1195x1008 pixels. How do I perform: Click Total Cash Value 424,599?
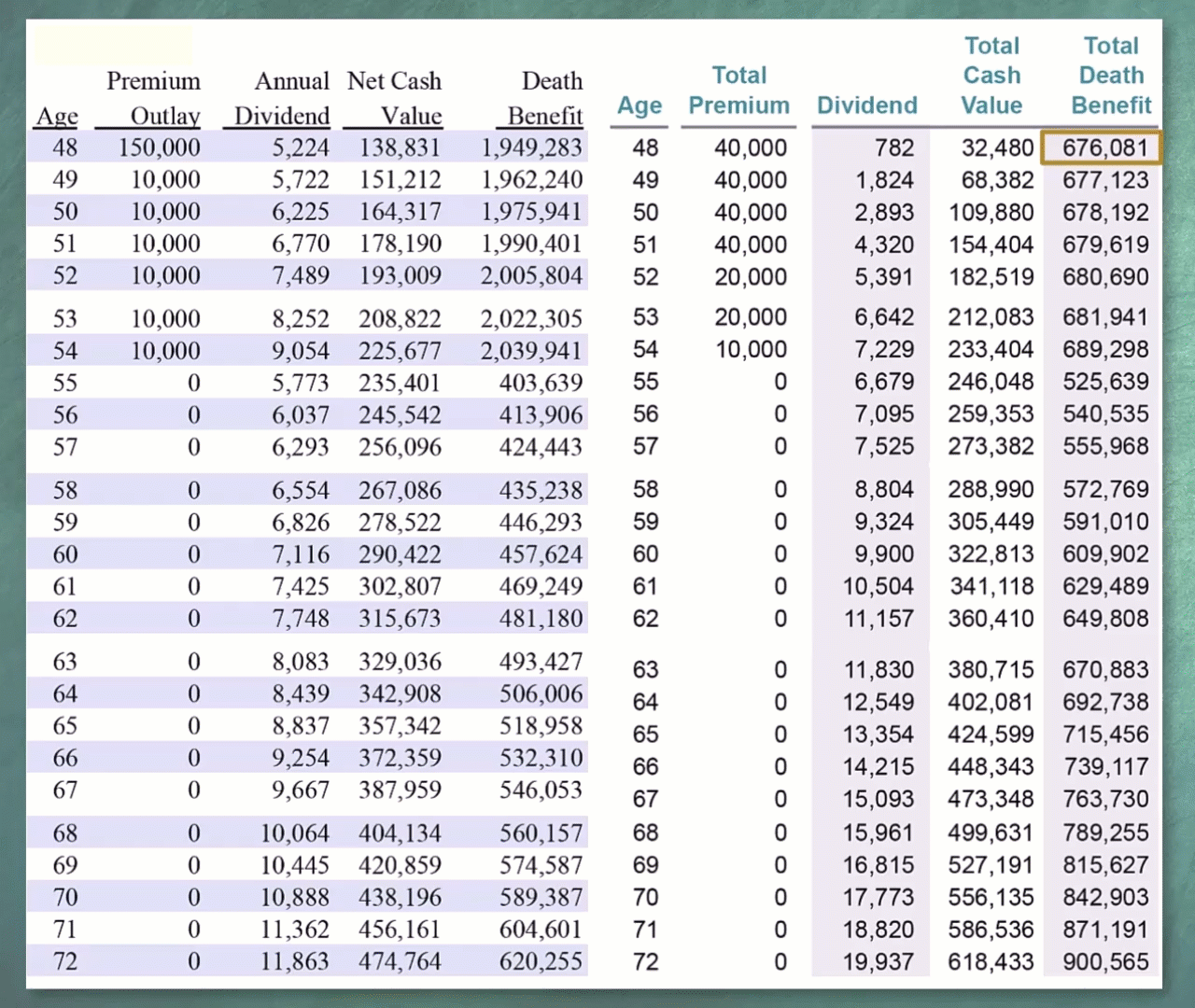point(991,735)
